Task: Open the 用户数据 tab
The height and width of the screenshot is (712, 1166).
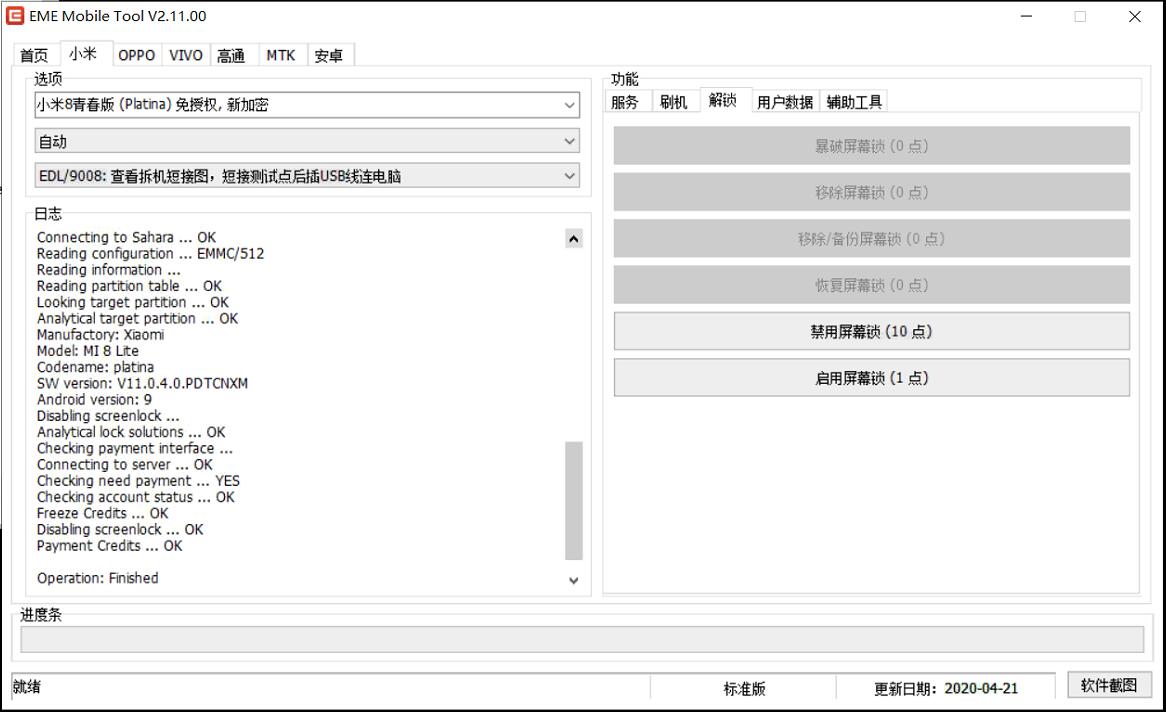Action: pyautogui.click(x=785, y=102)
